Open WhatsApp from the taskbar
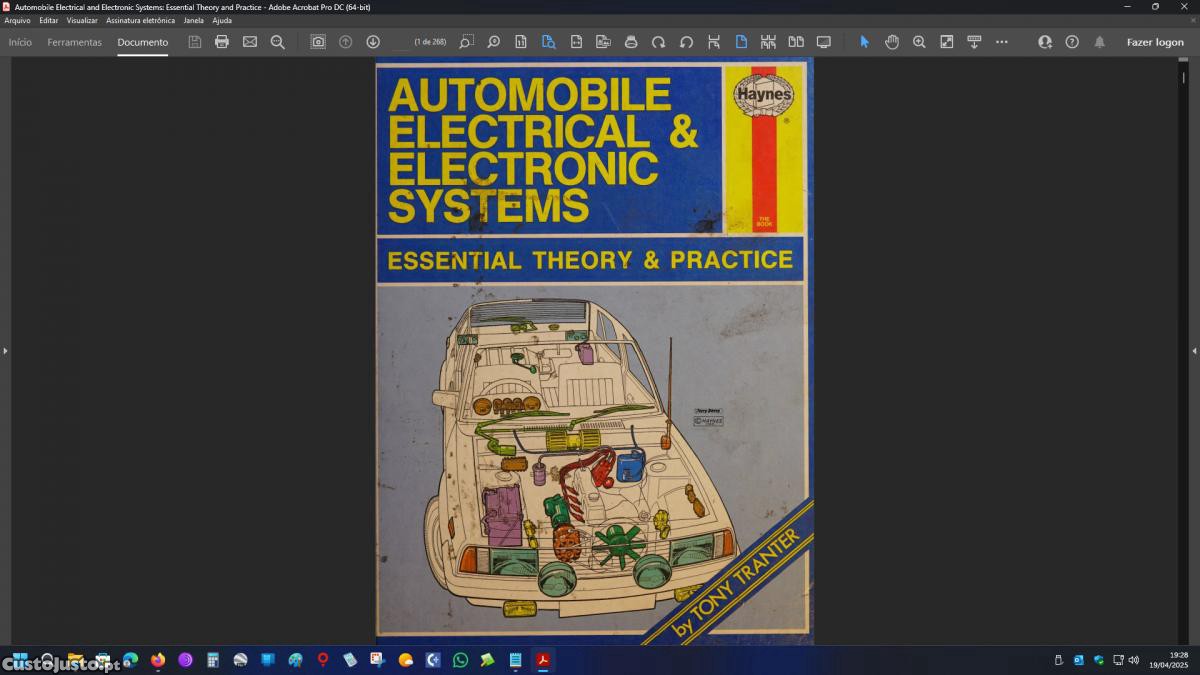Viewport: 1200px width, 675px height. pos(460,660)
